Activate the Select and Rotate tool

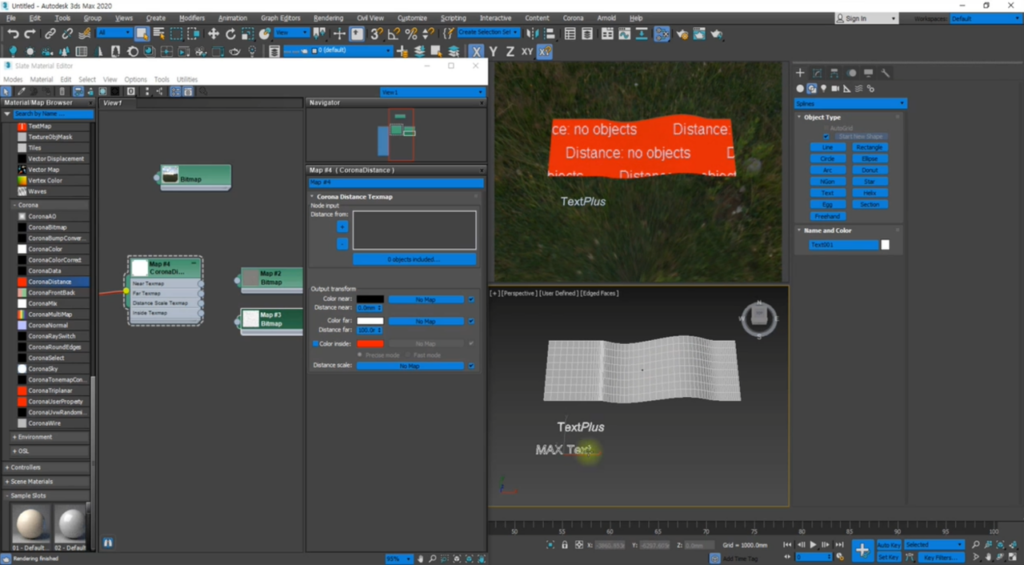[231, 34]
